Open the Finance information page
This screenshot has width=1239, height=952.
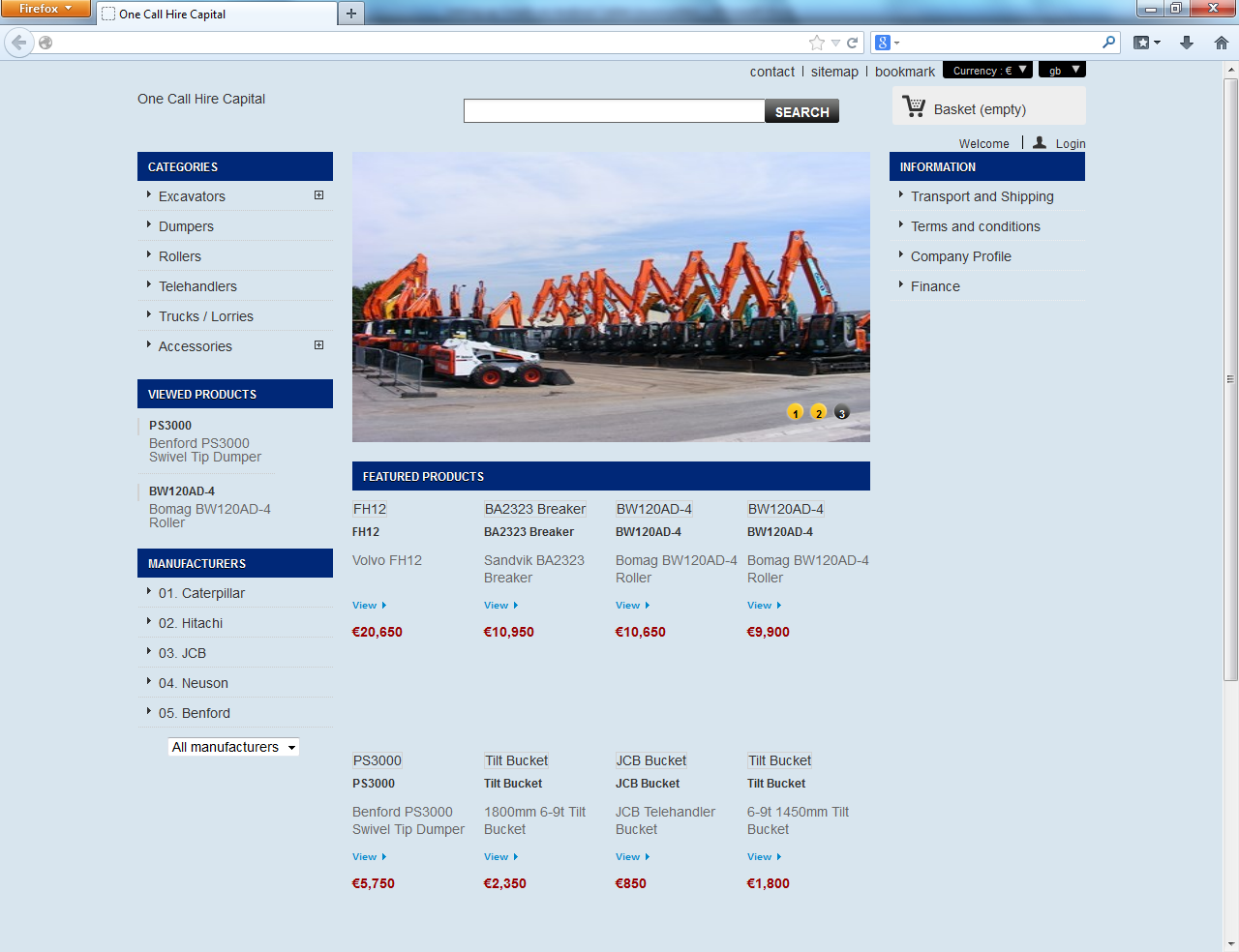point(935,286)
